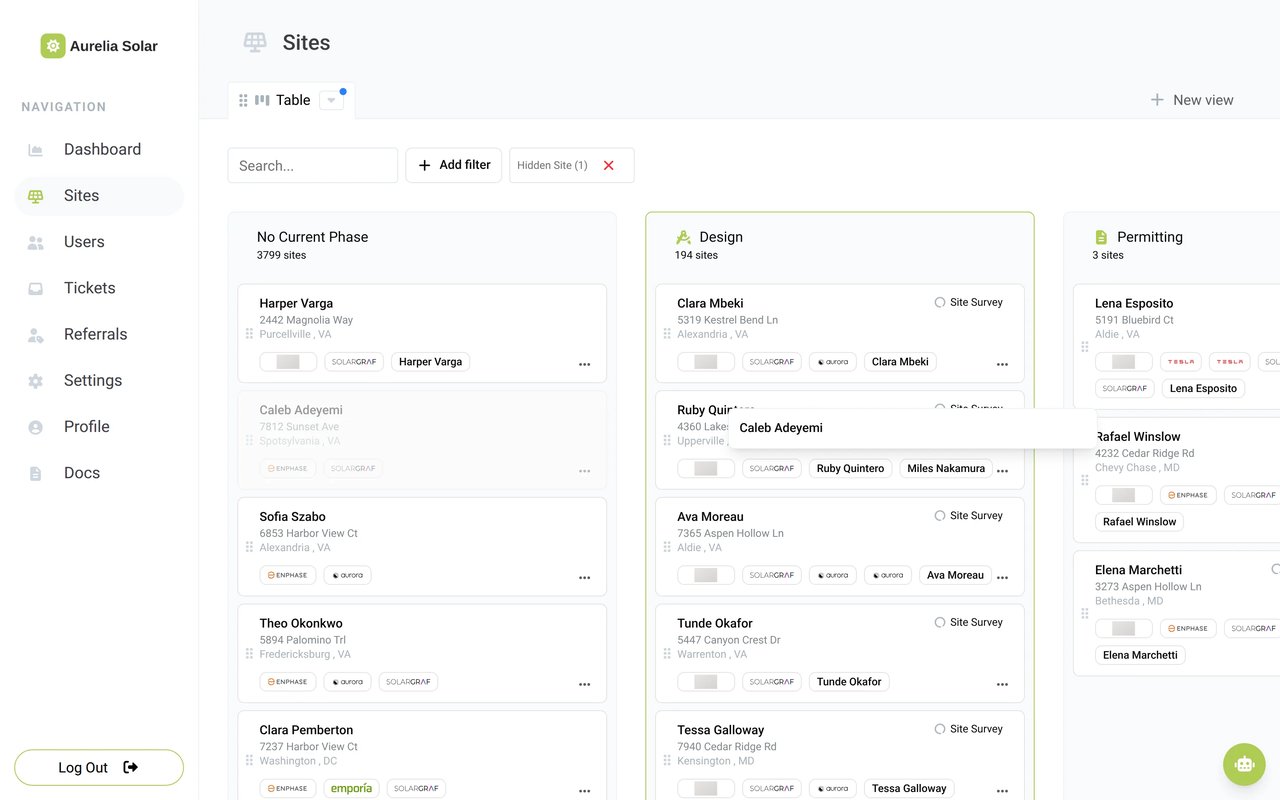Go to Users in the sidebar
This screenshot has width=1280, height=800.
tap(99, 242)
